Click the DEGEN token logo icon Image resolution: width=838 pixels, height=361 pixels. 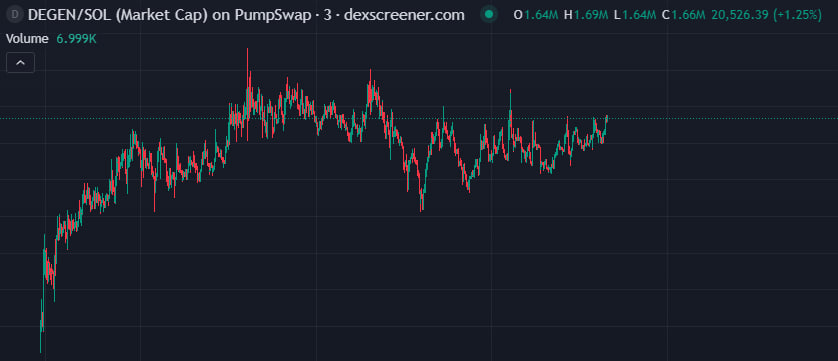[x=14, y=15]
